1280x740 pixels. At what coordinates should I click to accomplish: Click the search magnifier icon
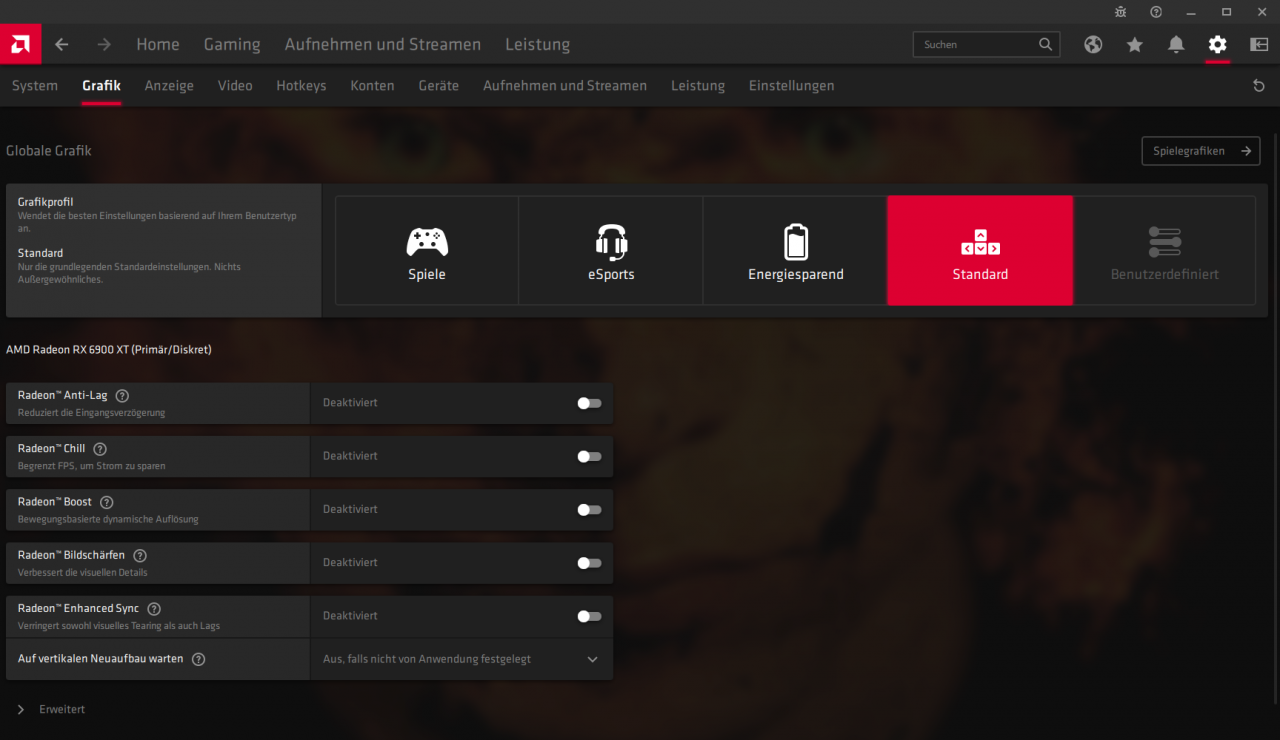[1045, 44]
